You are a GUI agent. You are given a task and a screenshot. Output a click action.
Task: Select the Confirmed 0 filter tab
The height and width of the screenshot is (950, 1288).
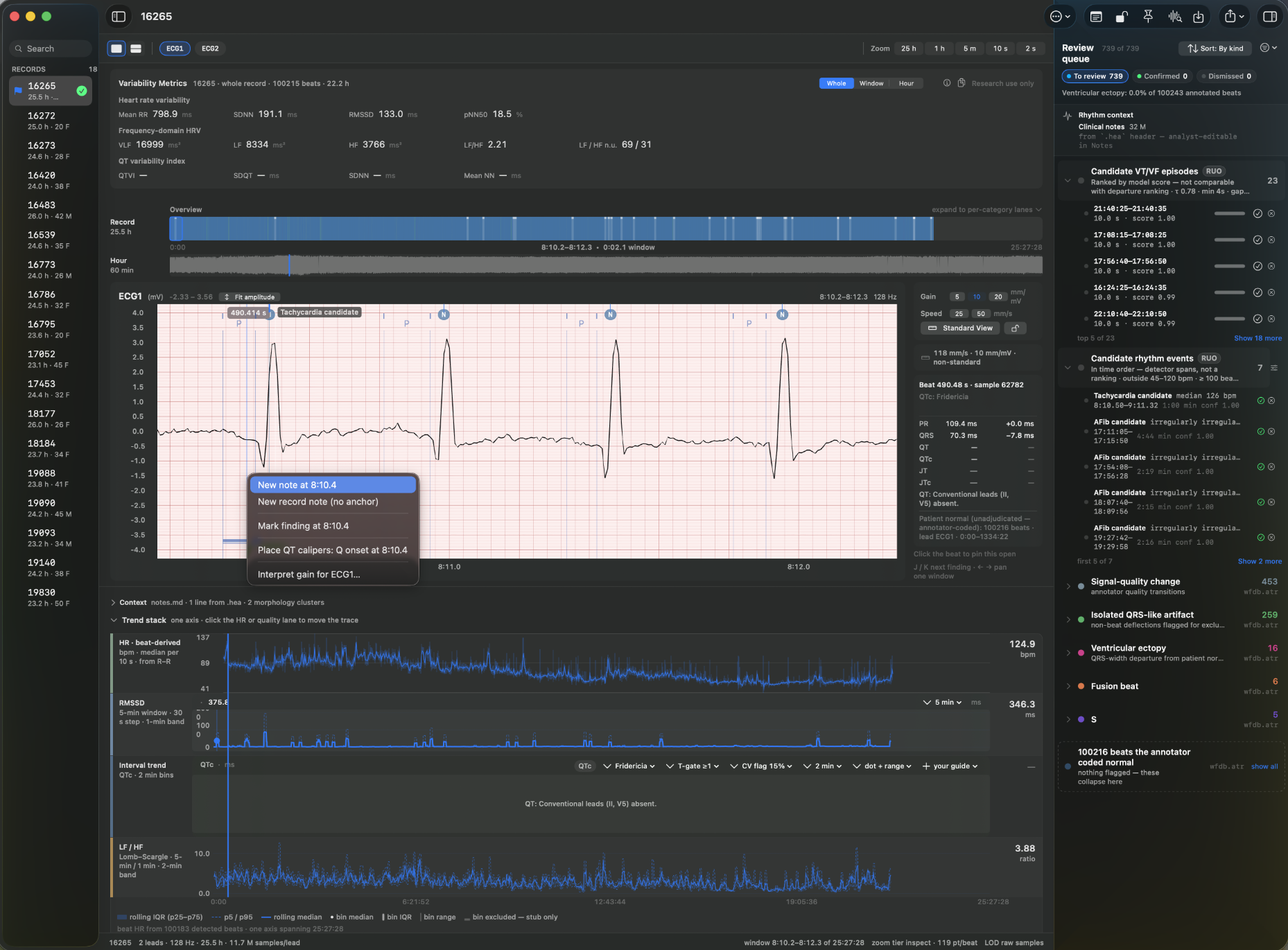coord(1162,76)
